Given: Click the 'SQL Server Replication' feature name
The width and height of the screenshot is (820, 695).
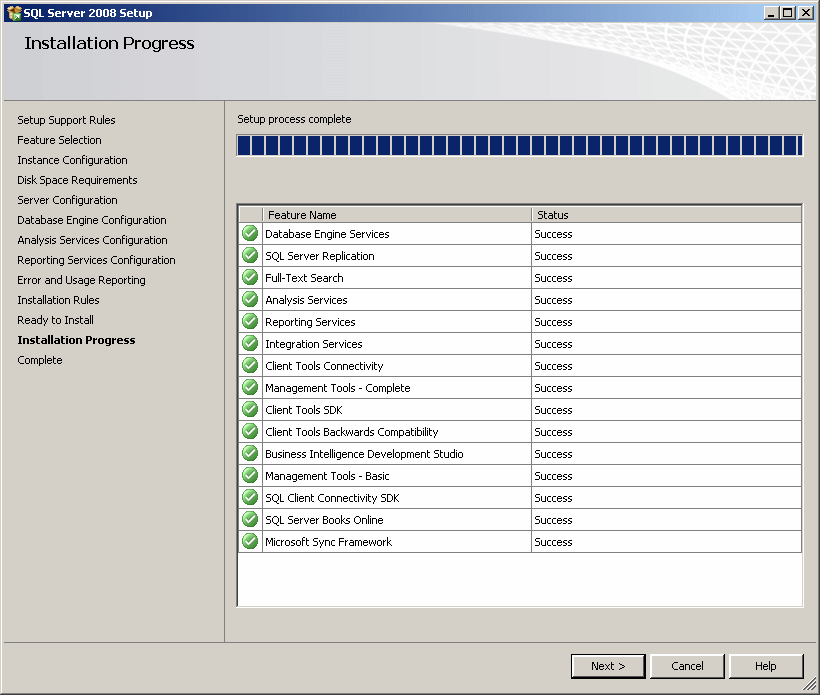Looking at the screenshot, I should (x=320, y=256).
